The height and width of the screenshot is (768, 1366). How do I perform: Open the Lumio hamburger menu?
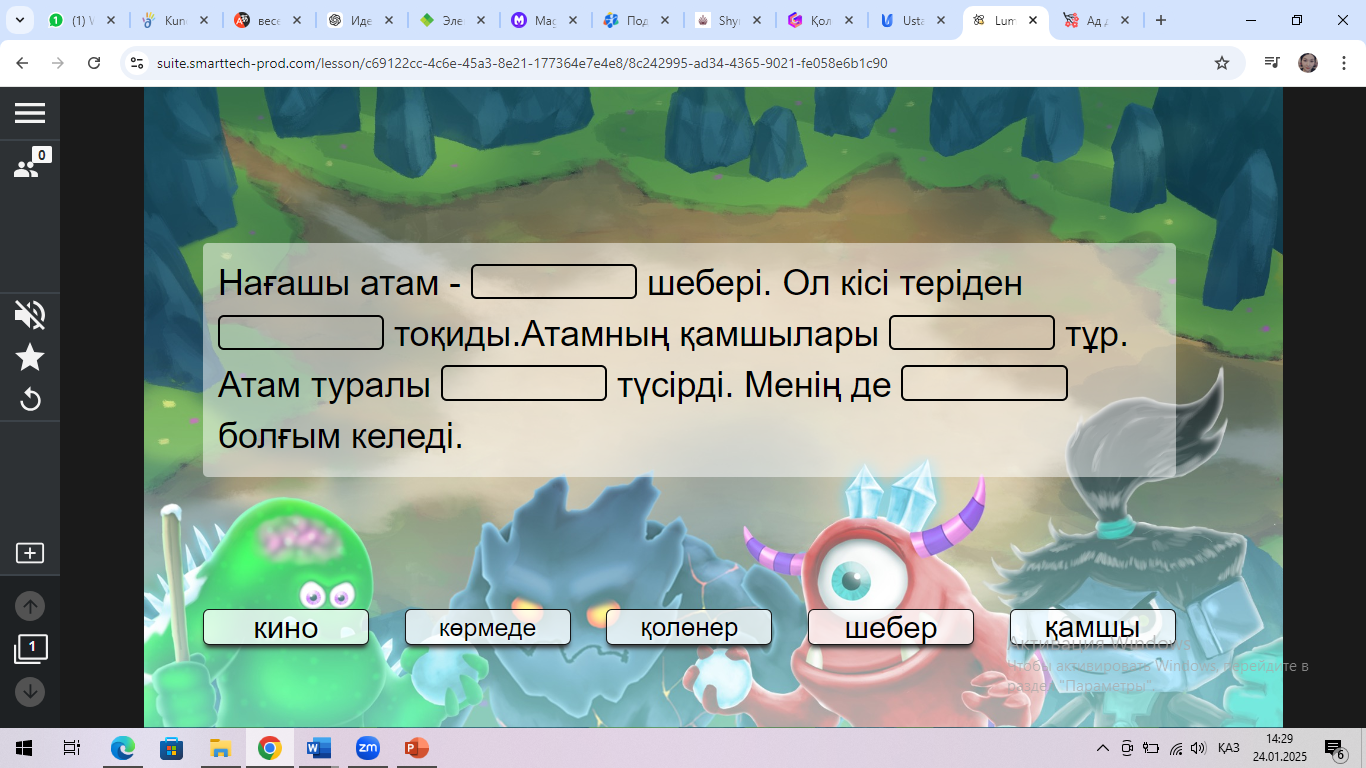coord(30,113)
